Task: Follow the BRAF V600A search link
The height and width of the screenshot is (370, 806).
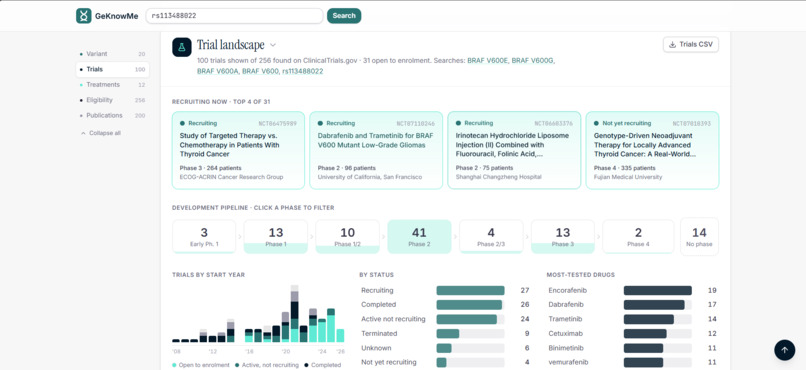Action: tap(218, 71)
